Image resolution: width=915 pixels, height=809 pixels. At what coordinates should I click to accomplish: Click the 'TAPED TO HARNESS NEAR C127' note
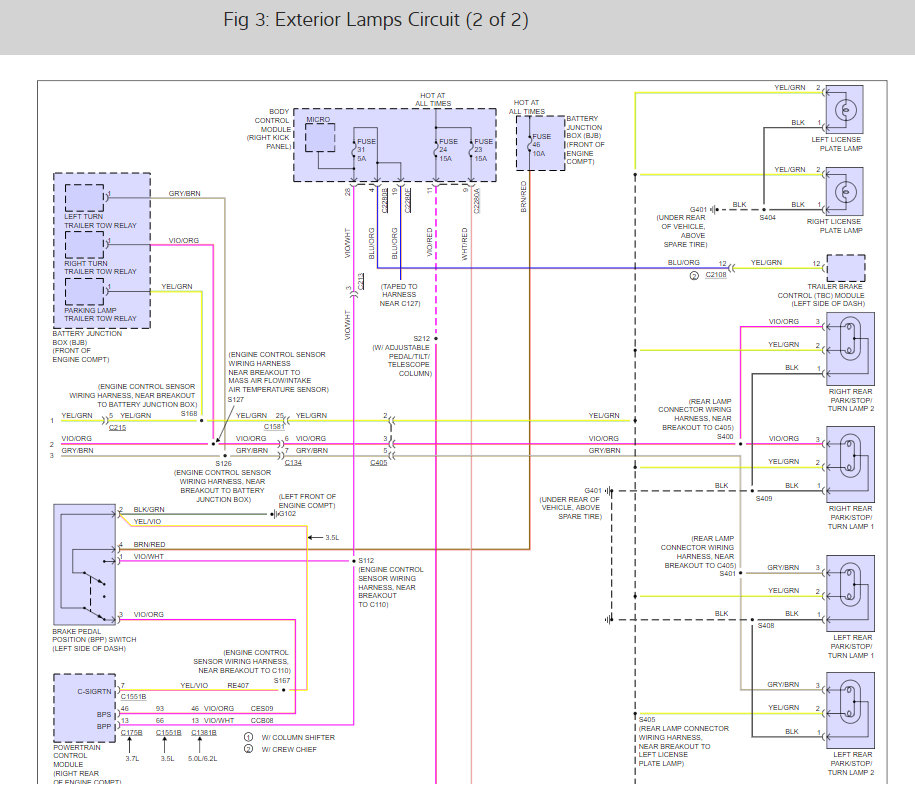tap(400, 295)
